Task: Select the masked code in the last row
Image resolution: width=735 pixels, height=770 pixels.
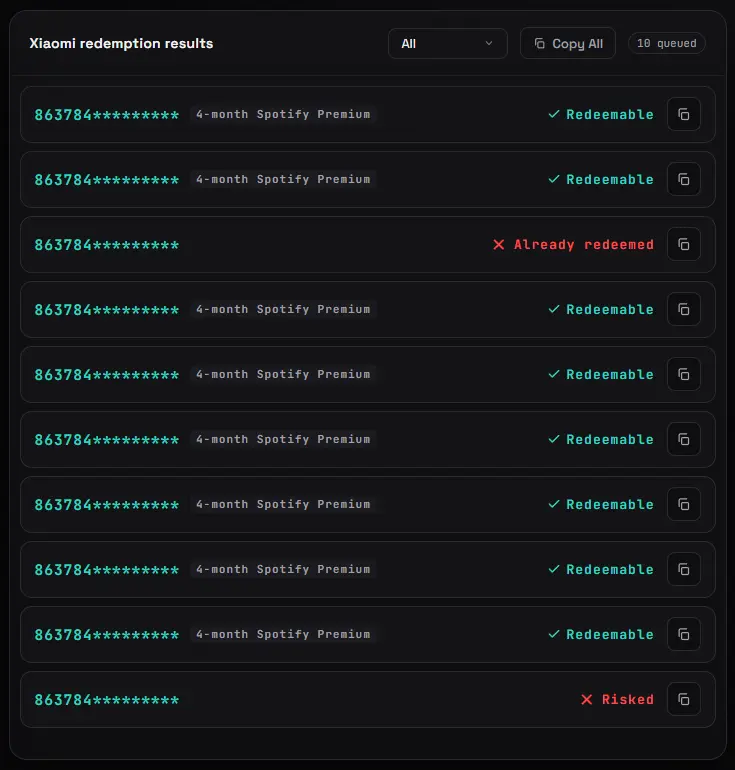Action: (x=107, y=700)
